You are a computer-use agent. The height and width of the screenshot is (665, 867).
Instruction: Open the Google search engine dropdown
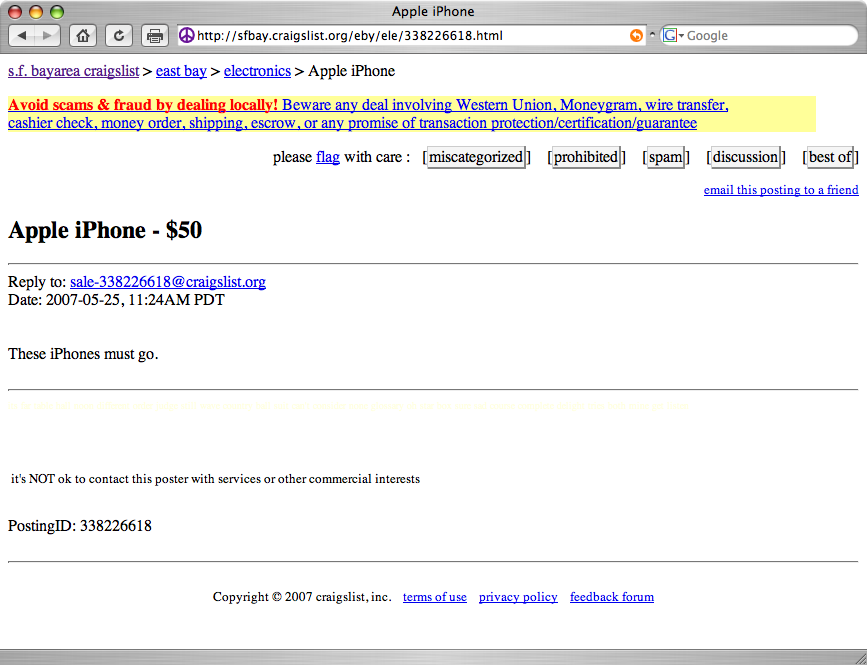pyautogui.click(x=673, y=35)
